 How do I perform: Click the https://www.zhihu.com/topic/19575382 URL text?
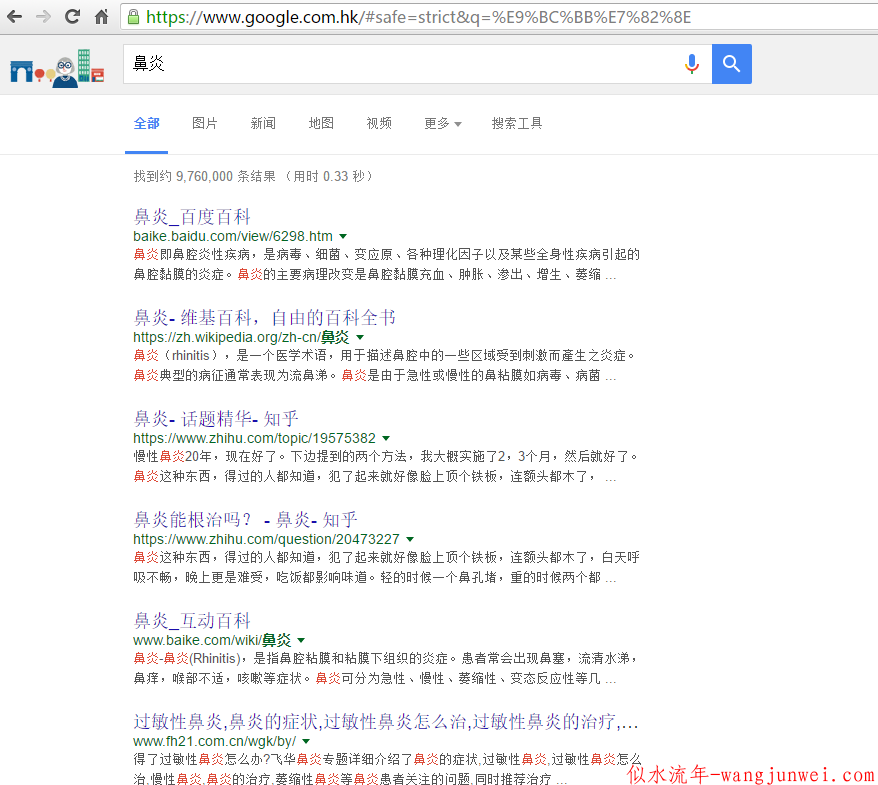[254, 438]
